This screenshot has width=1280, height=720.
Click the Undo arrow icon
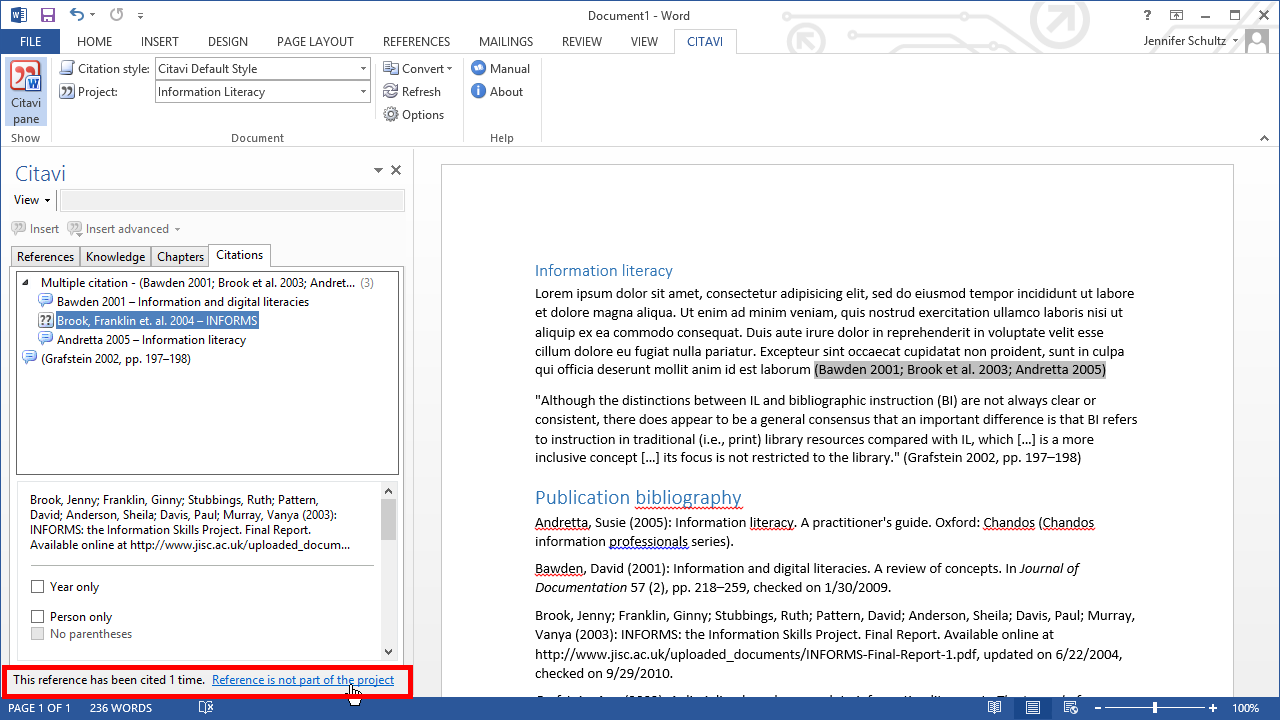pyautogui.click(x=77, y=15)
